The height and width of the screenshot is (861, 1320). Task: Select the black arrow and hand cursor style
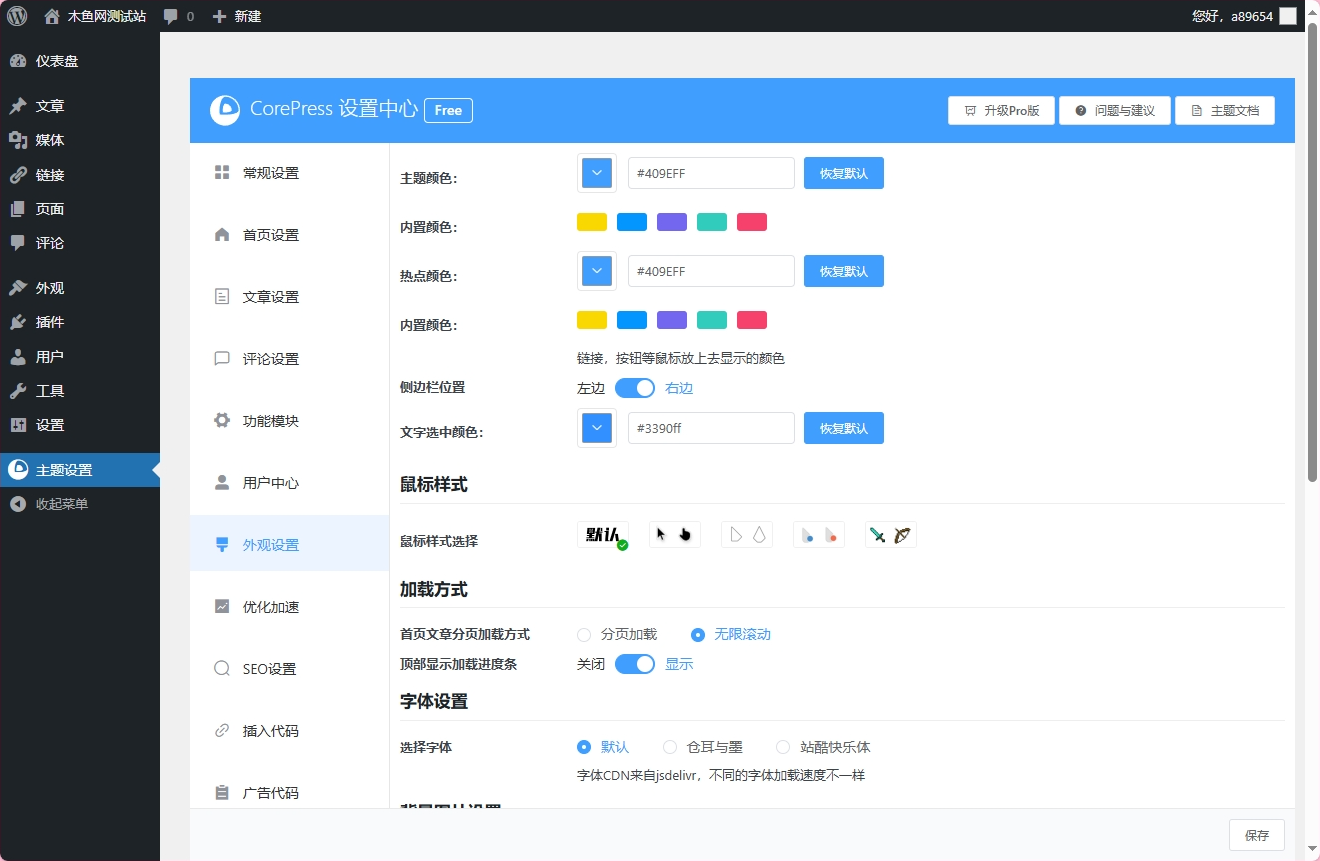675,535
